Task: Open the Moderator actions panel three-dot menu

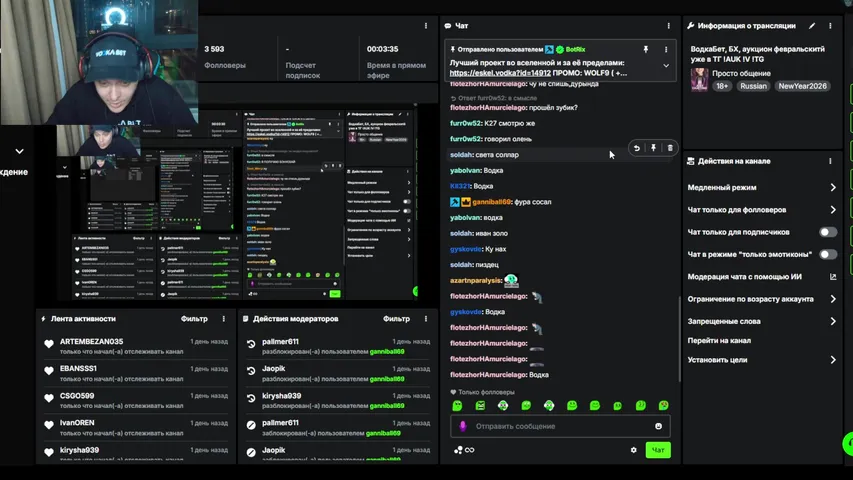Action: click(x=427, y=319)
